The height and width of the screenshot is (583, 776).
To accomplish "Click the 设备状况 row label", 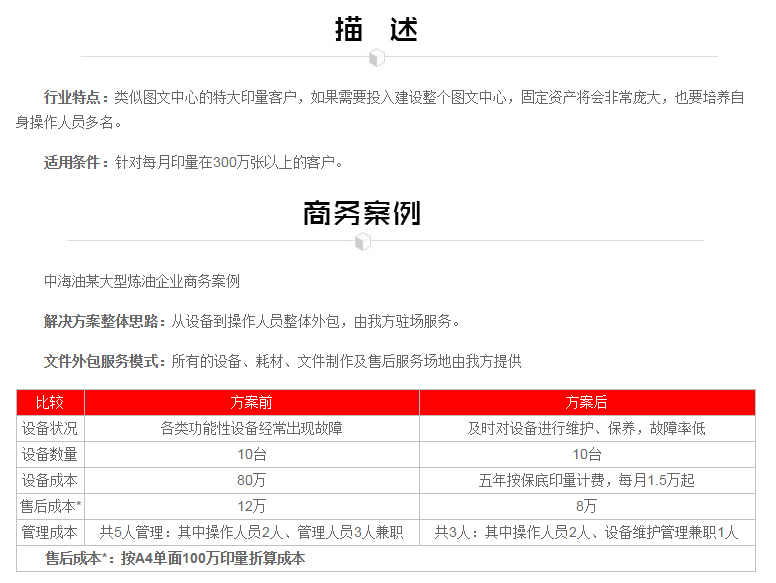I will point(50,428).
